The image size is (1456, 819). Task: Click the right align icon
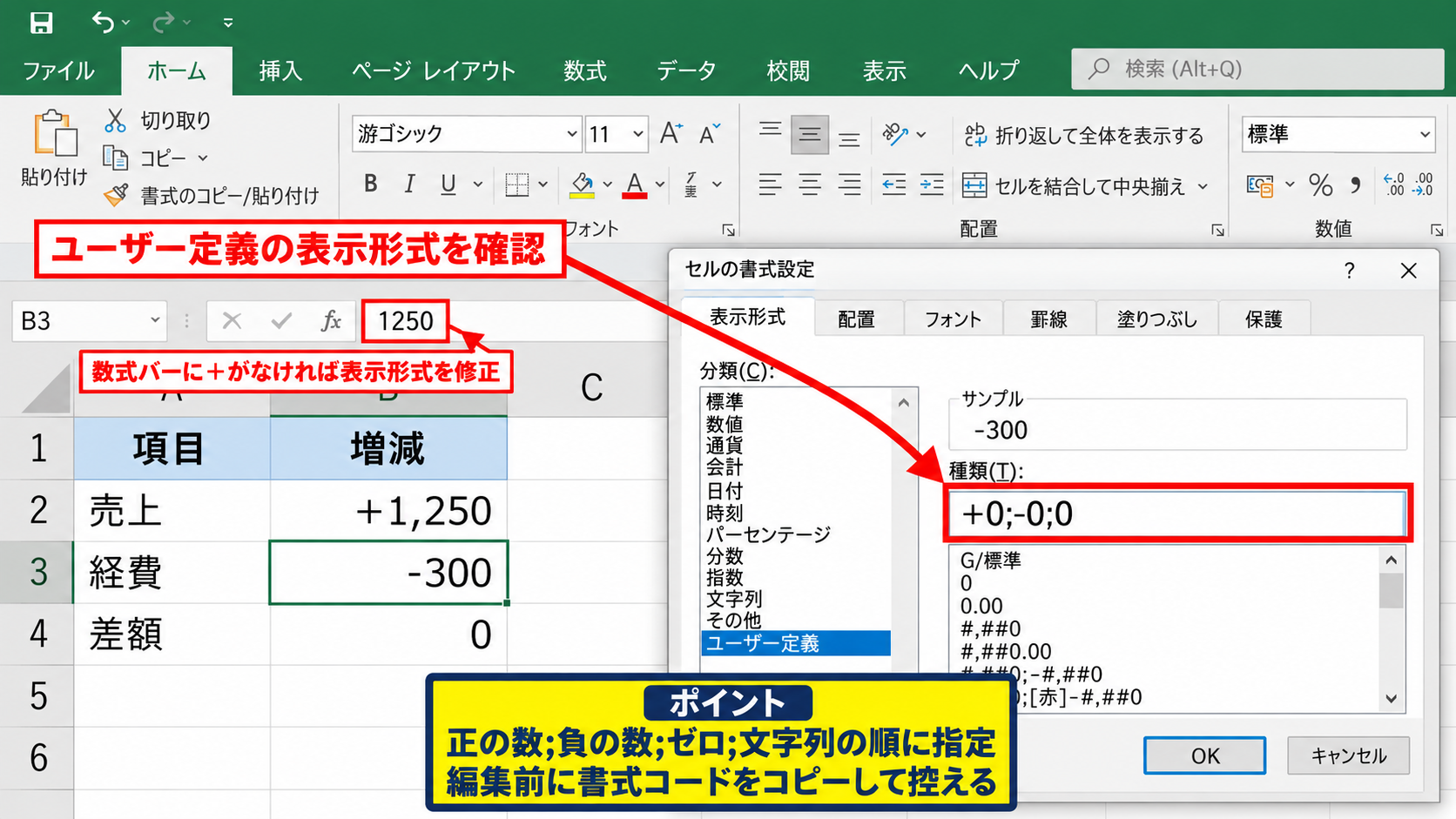tap(849, 185)
